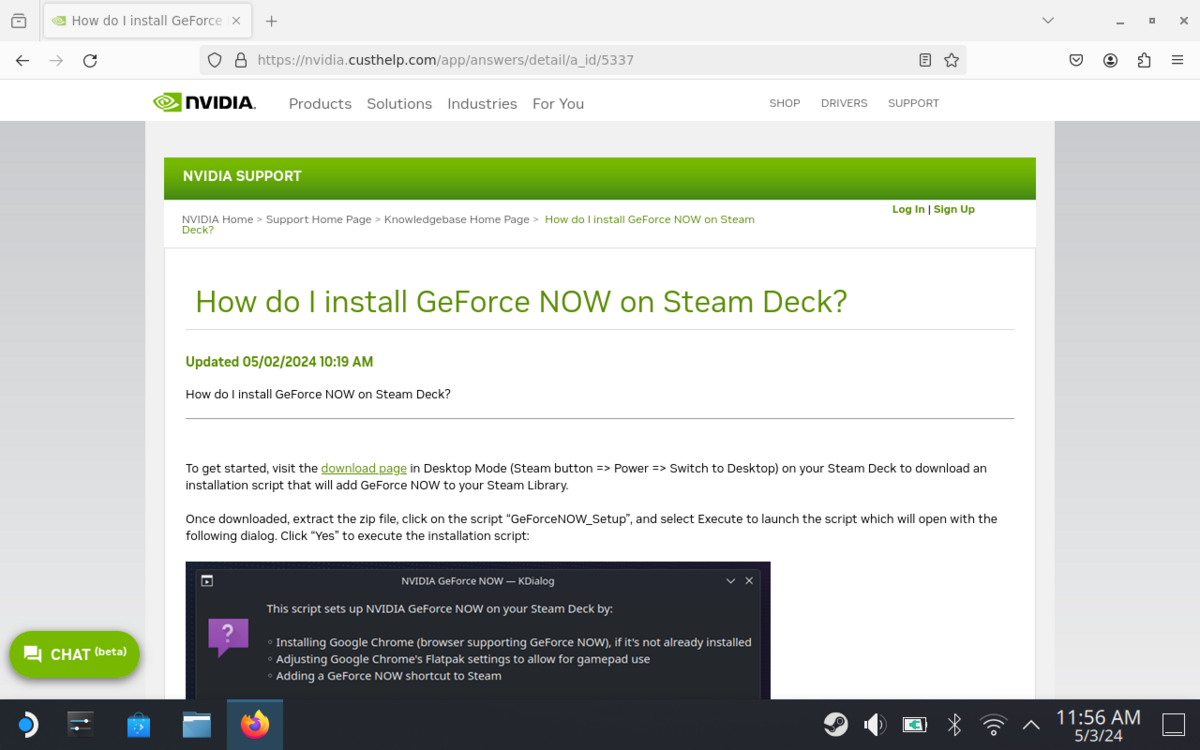Go to the SUPPORT page
The height and width of the screenshot is (750, 1200).
coord(914,103)
